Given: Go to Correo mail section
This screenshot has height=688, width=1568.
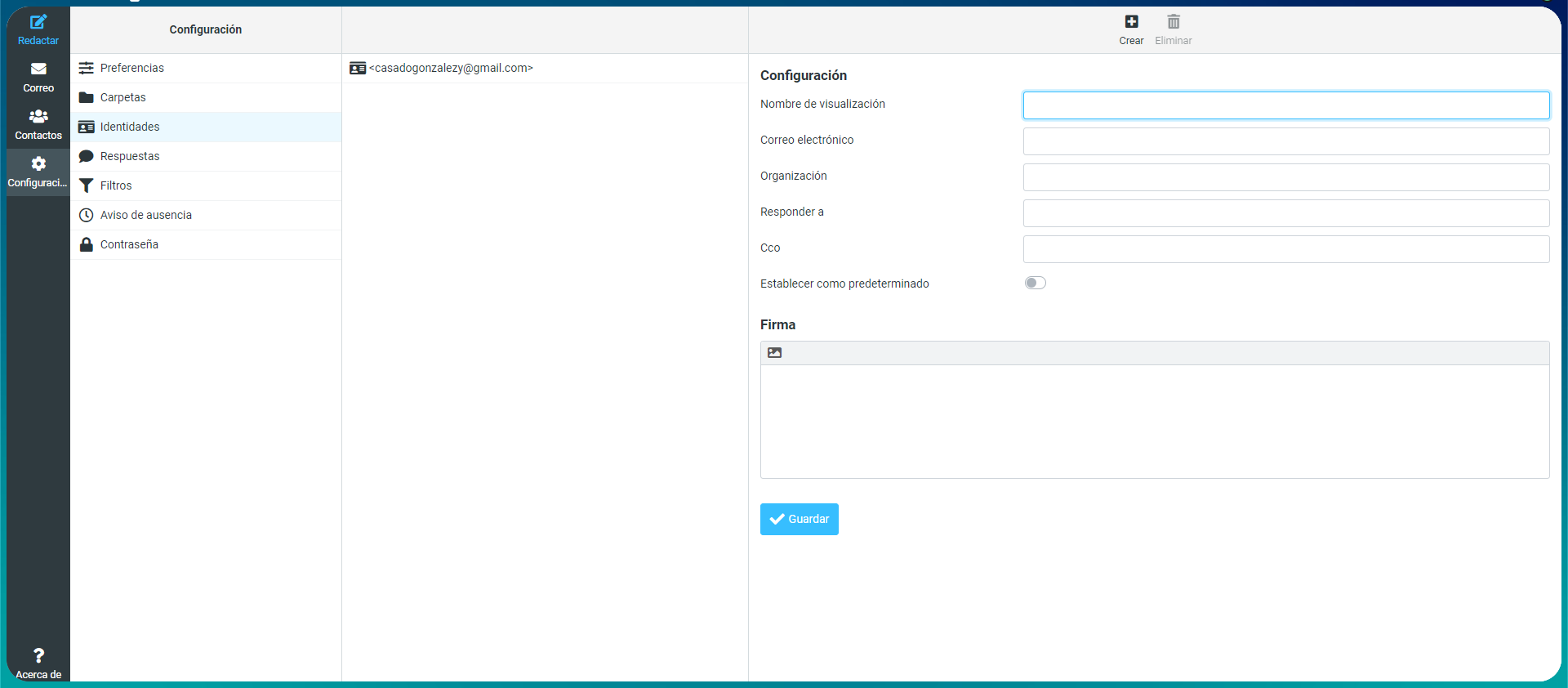Looking at the screenshot, I should tap(38, 78).
